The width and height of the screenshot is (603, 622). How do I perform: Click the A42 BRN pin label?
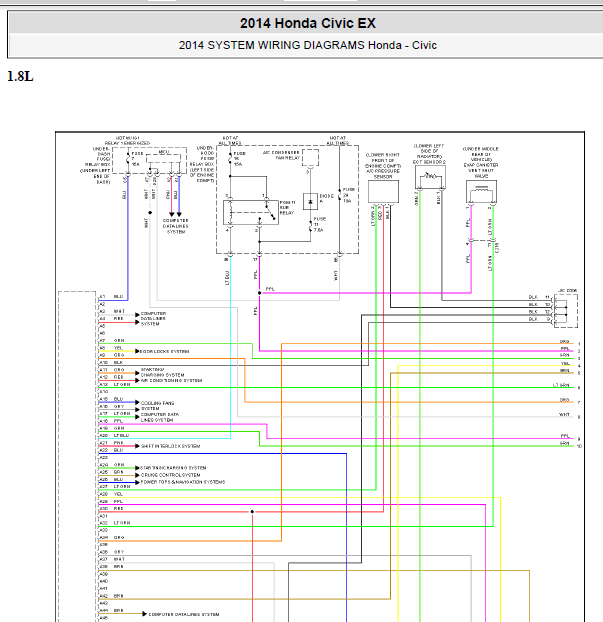tap(111, 596)
